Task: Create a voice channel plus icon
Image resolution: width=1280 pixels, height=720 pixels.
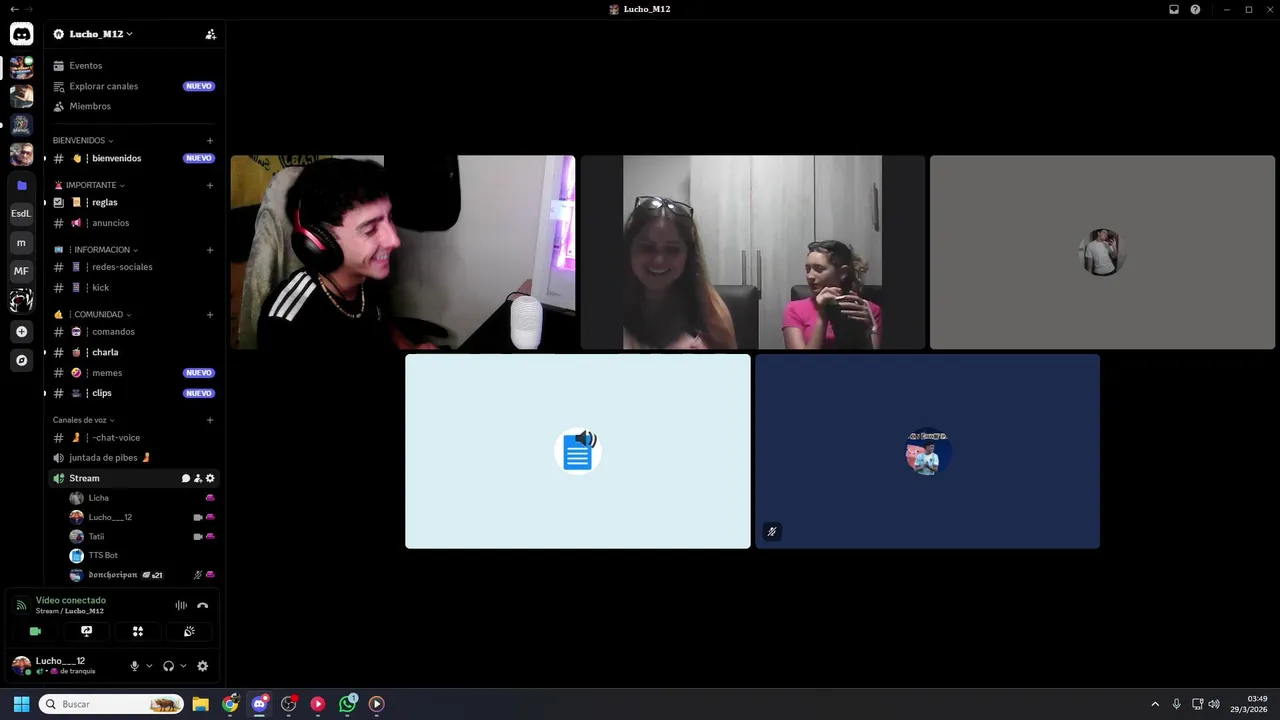Action: (210, 420)
